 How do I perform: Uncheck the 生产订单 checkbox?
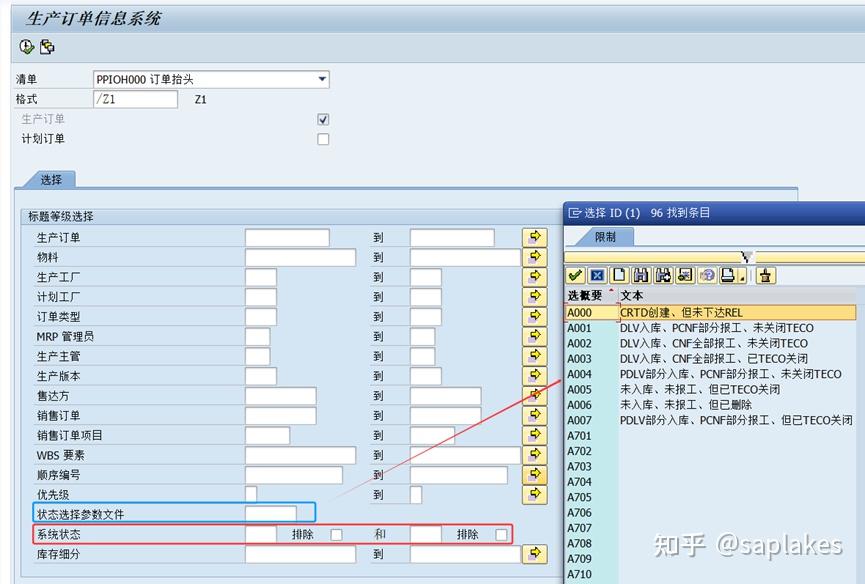tap(322, 118)
